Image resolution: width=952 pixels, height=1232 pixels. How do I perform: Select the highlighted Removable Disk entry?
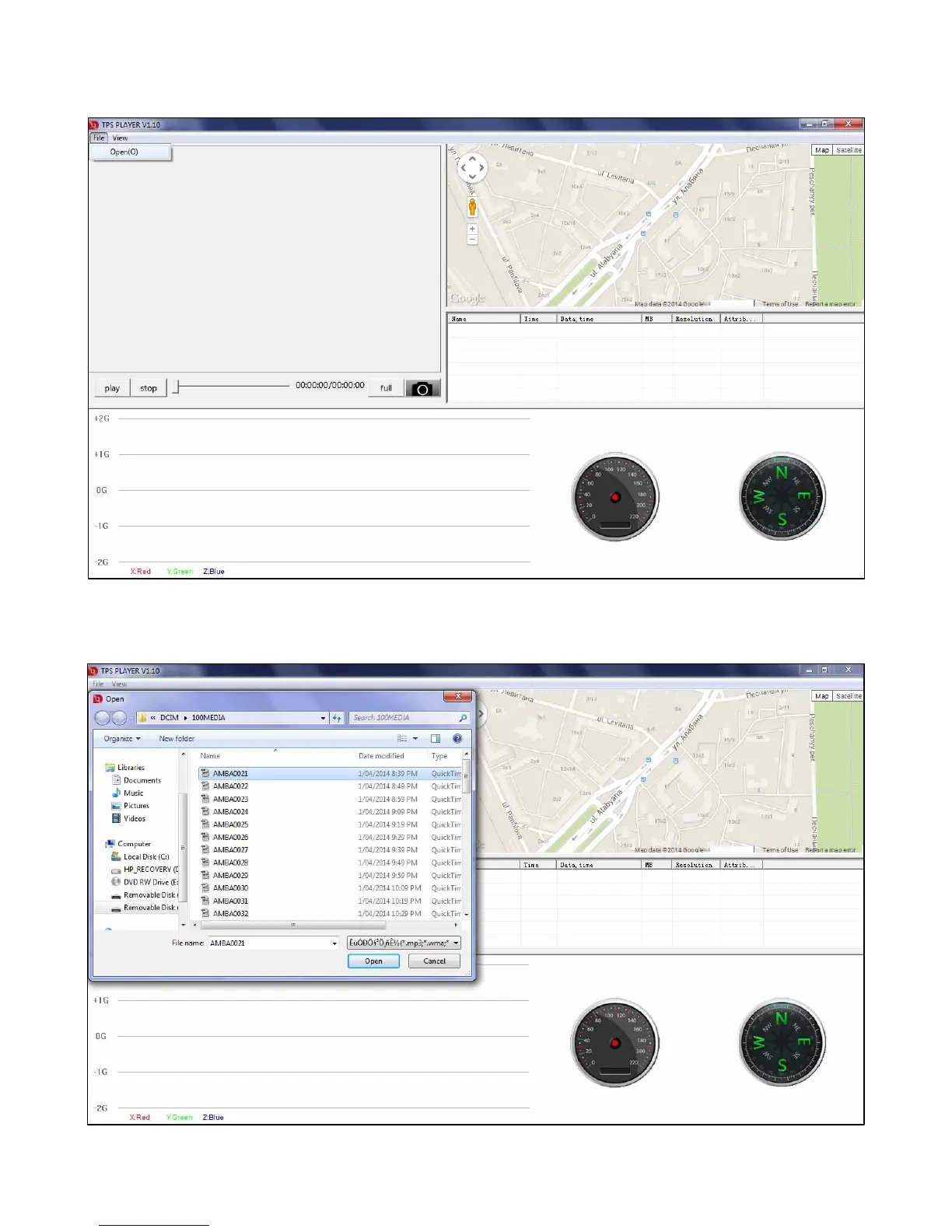coord(145,908)
